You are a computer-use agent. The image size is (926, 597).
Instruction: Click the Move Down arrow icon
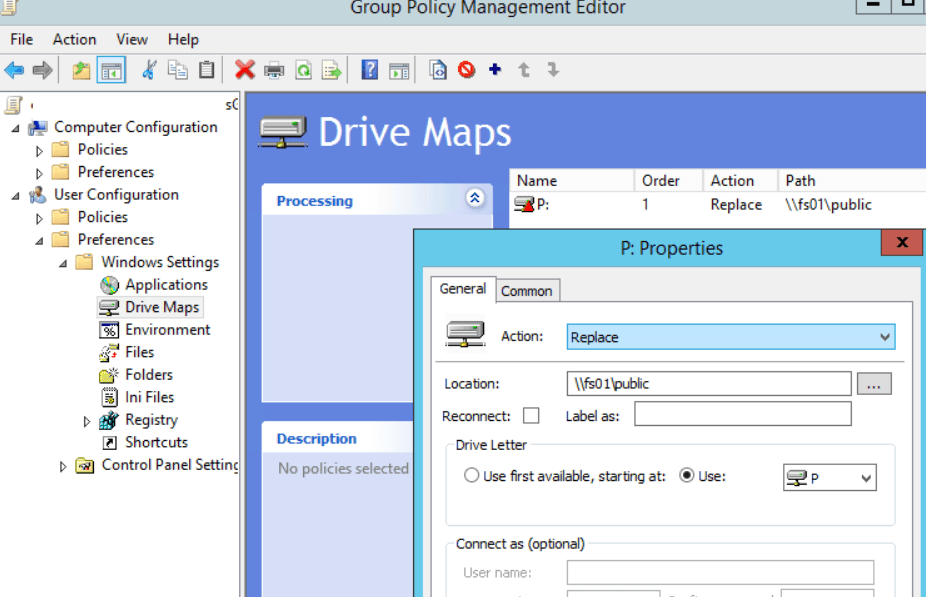pos(553,70)
